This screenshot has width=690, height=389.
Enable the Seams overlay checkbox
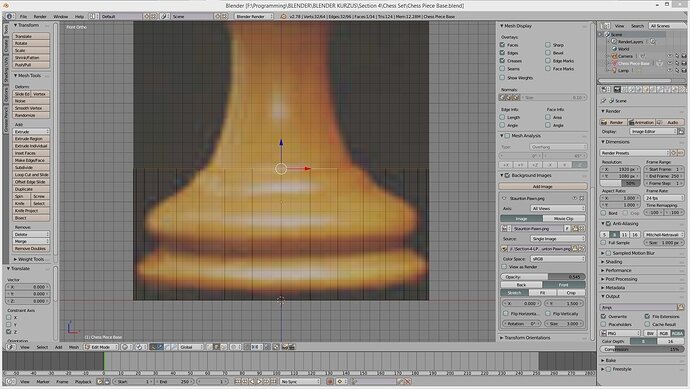(502, 69)
